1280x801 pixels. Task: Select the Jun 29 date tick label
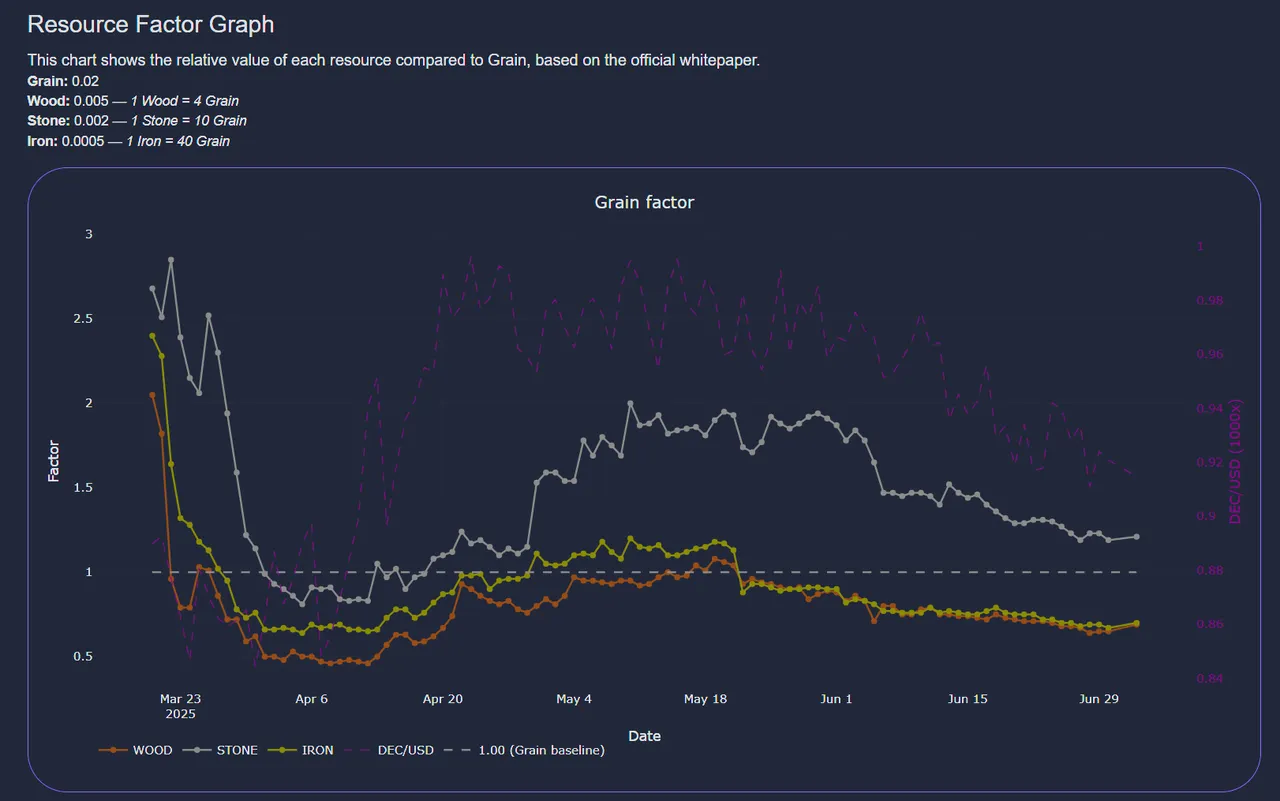tap(1098, 699)
